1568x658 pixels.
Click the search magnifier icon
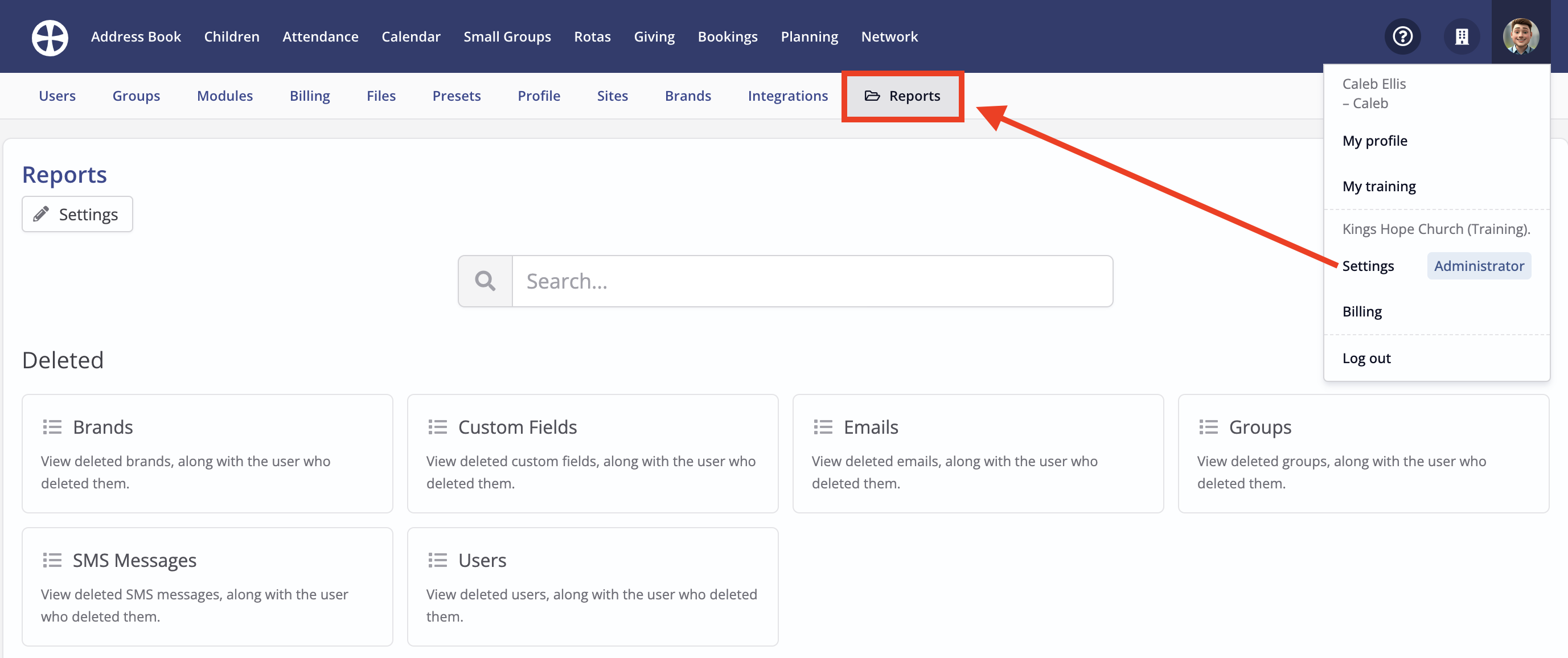(x=485, y=281)
